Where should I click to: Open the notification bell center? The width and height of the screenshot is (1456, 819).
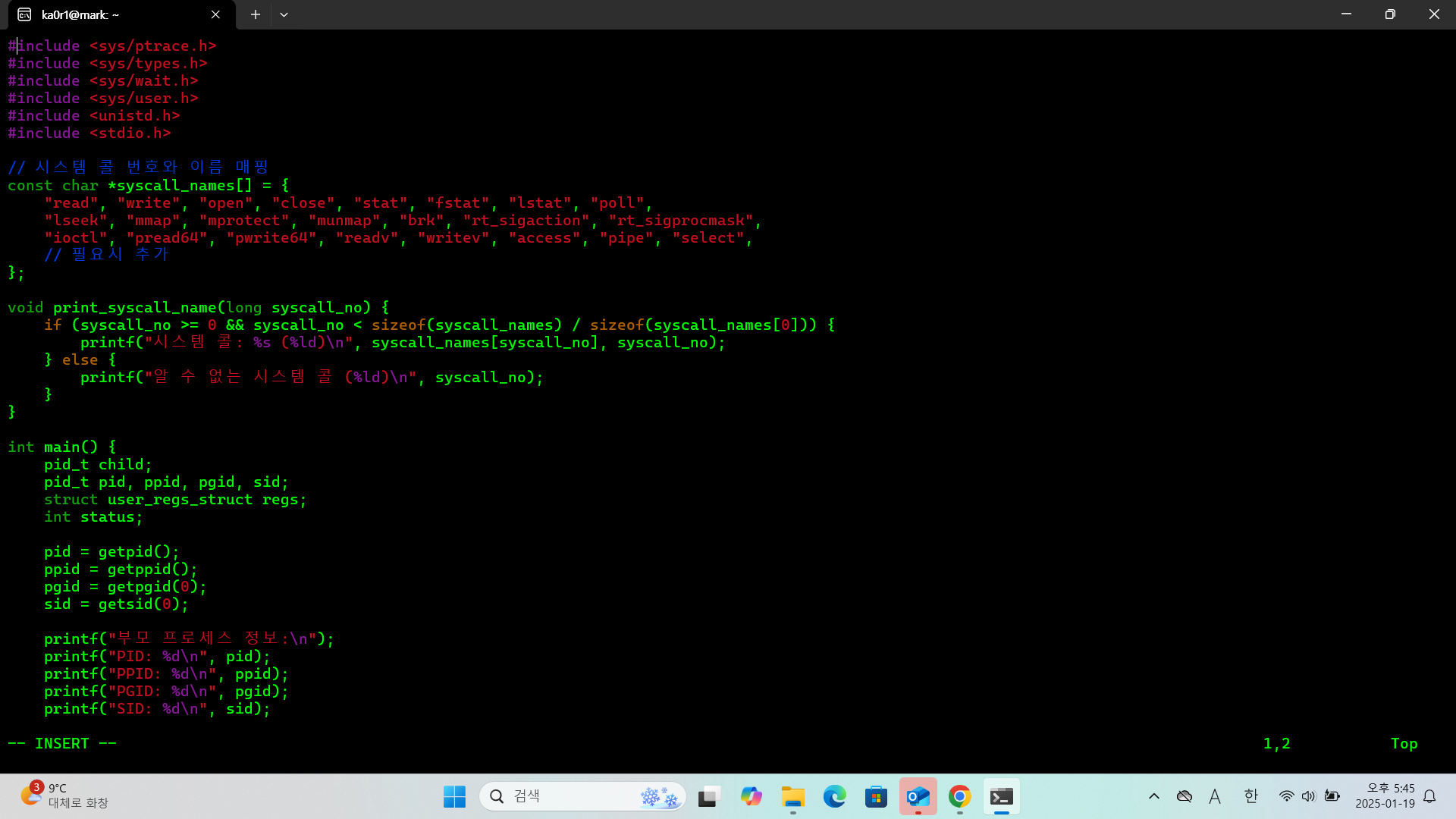[1429, 796]
